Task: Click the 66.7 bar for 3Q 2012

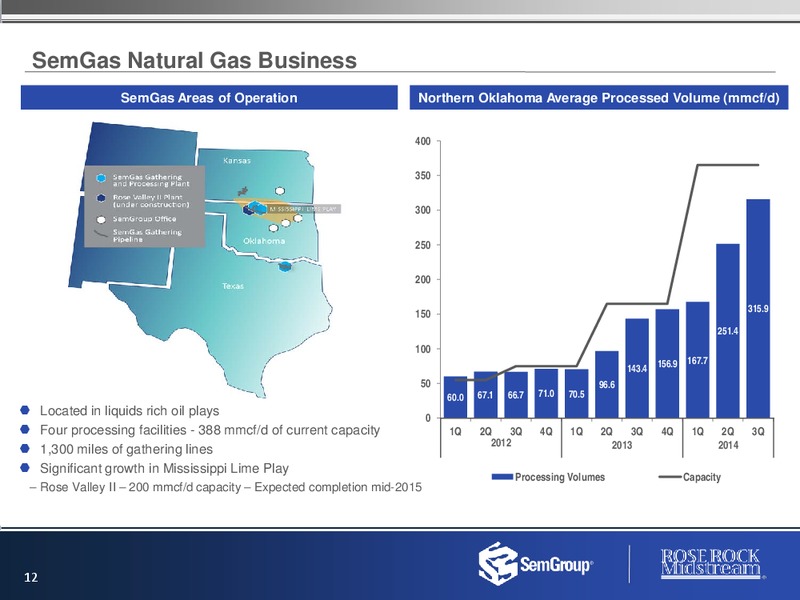Action: pos(516,395)
